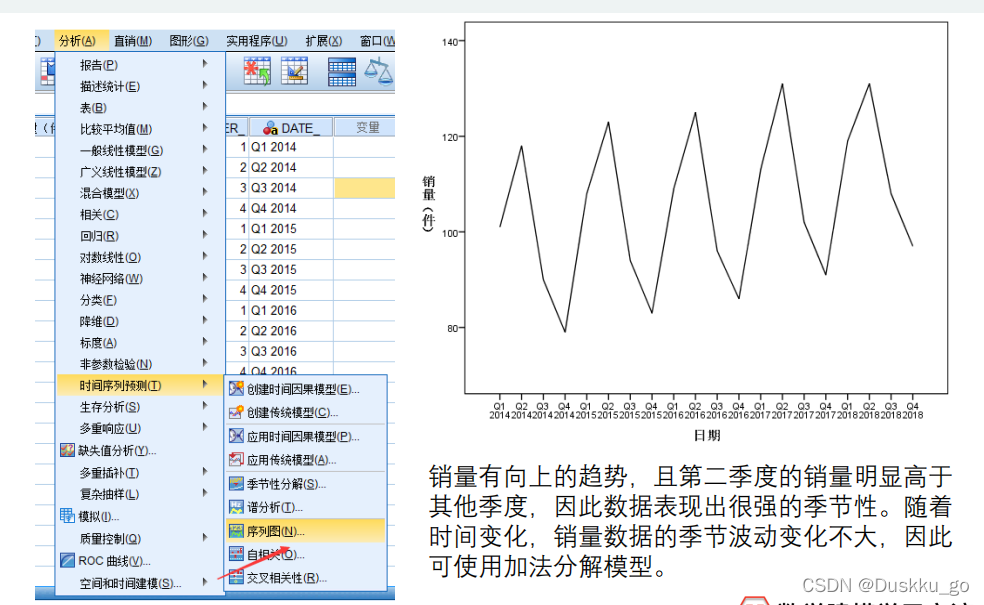
Task: Click icon beside 序列图(N)
Action: point(236,531)
